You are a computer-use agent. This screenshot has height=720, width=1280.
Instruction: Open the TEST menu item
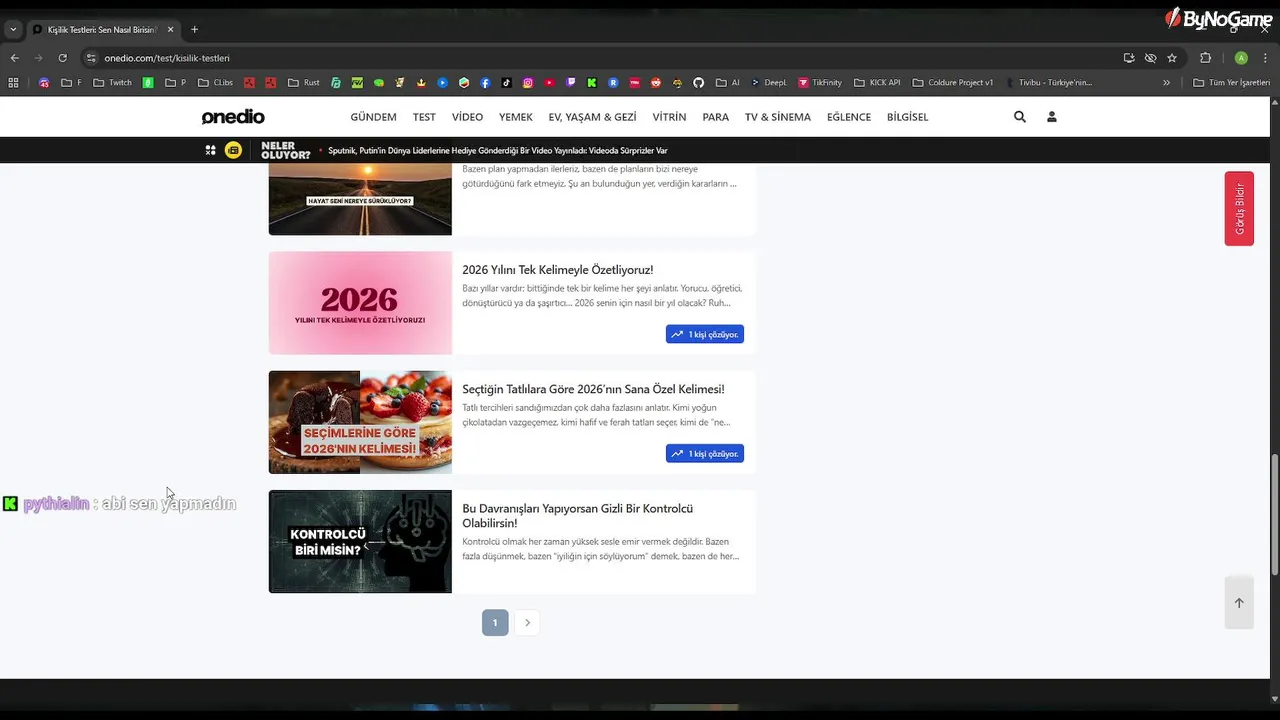click(x=424, y=117)
